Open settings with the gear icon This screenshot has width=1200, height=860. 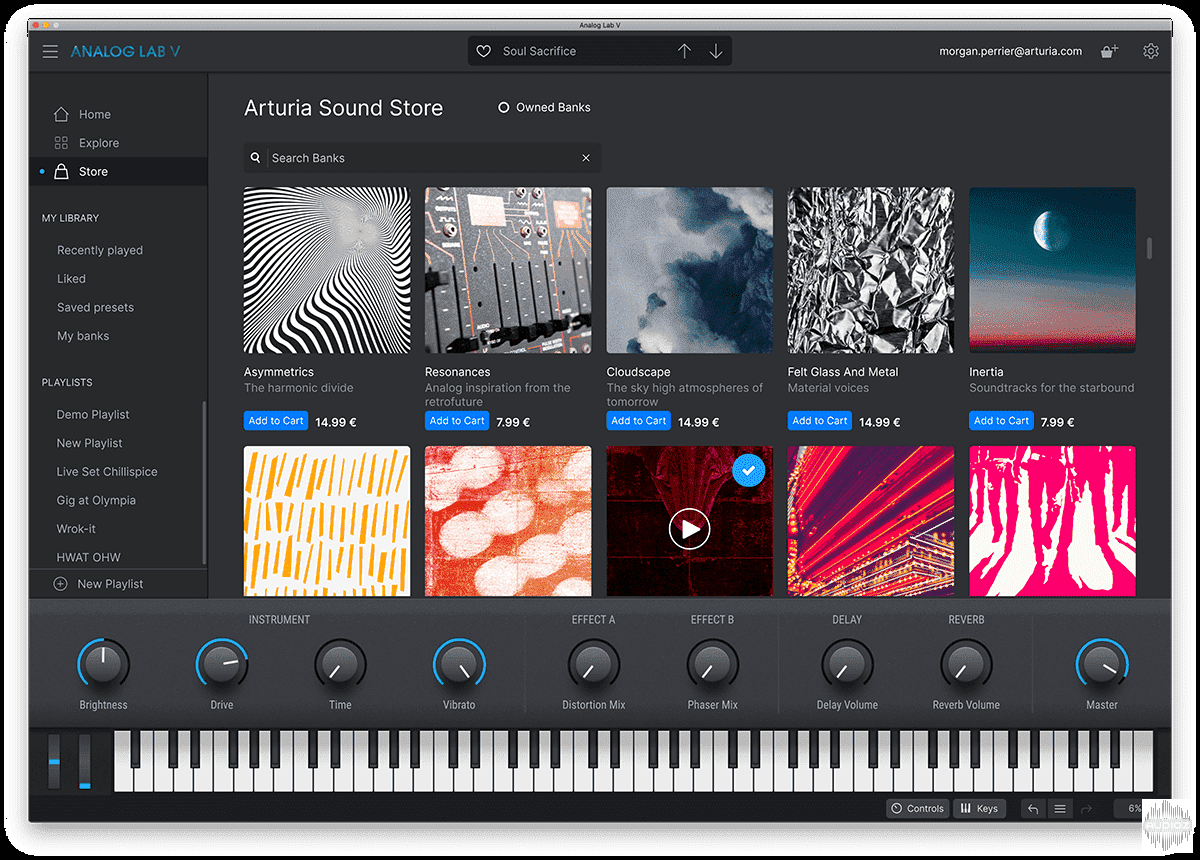coord(1151,51)
